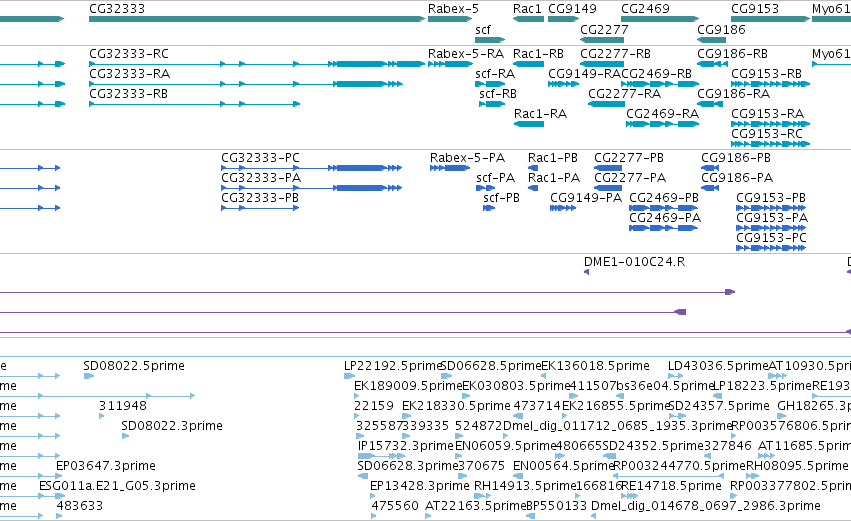The width and height of the screenshot is (851, 521).
Task: Select transcript CG9186-RA
Action: (x=733, y=93)
